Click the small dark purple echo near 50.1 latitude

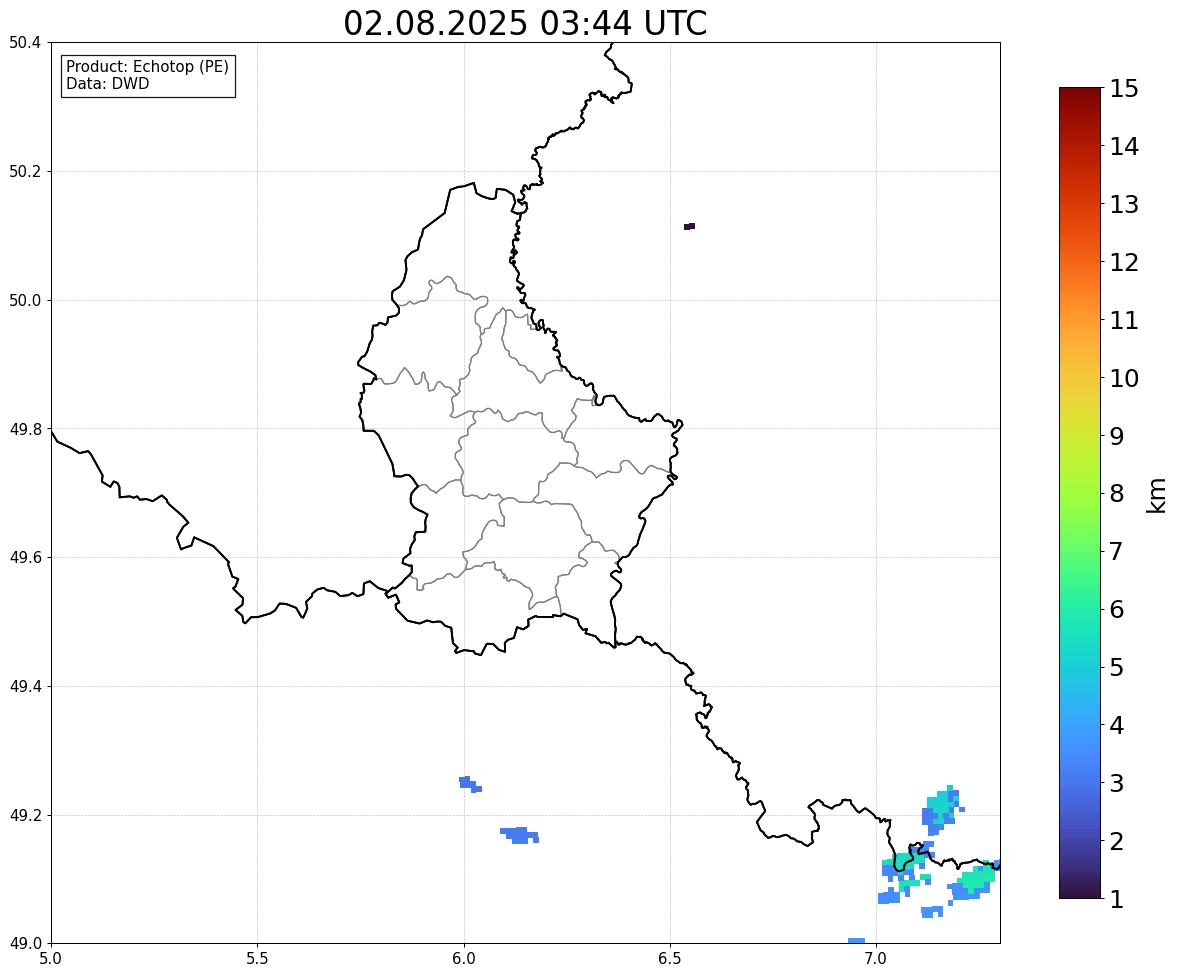point(690,226)
